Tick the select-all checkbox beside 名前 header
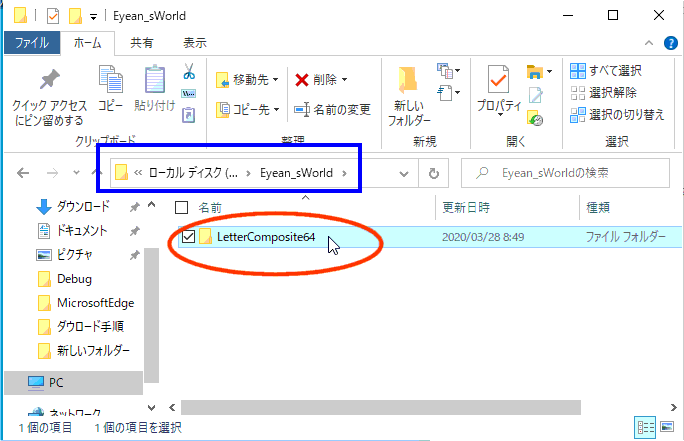The width and height of the screenshot is (684, 441). click(181, 208)
